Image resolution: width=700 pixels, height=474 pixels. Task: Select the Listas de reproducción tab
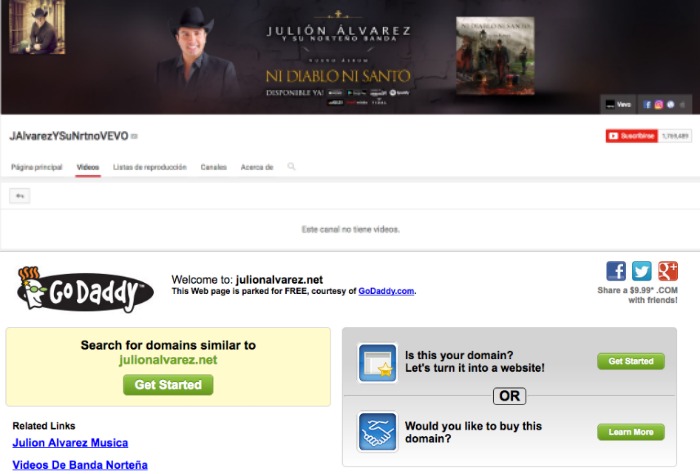[x=150, y=167]
